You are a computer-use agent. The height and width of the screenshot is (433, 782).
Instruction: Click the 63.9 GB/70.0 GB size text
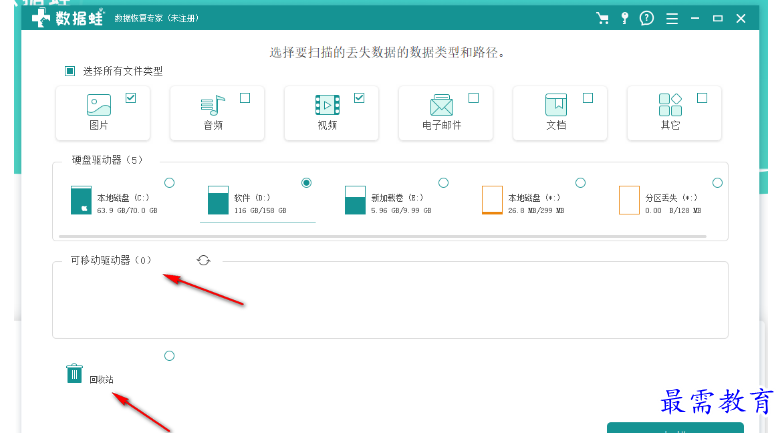click(127, 211)
